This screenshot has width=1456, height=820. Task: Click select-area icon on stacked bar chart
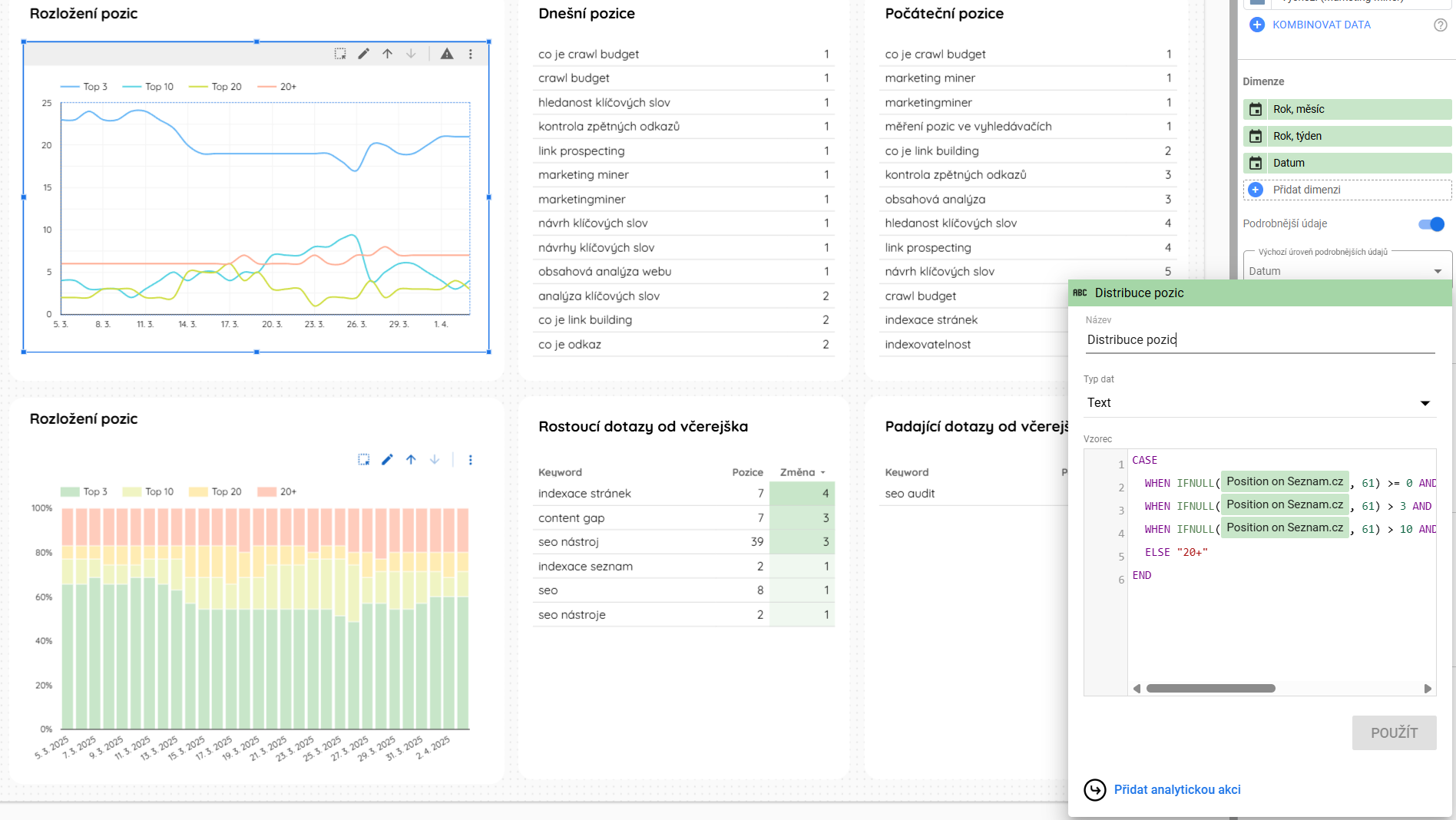[364, 459]
